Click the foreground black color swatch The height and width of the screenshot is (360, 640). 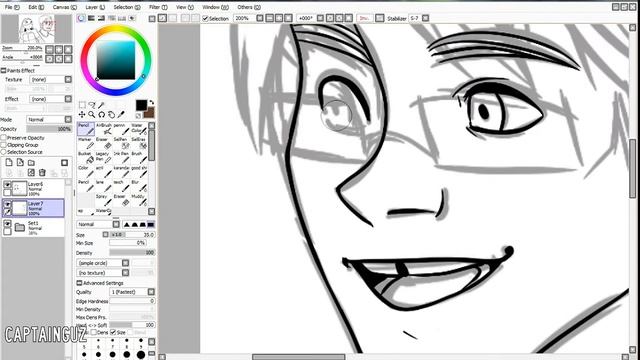141,105
